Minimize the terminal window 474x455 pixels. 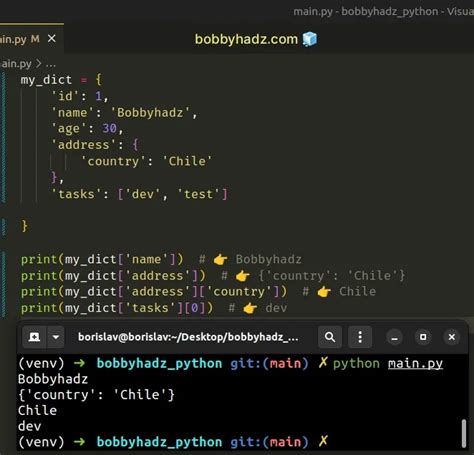(x=394, y=337)
